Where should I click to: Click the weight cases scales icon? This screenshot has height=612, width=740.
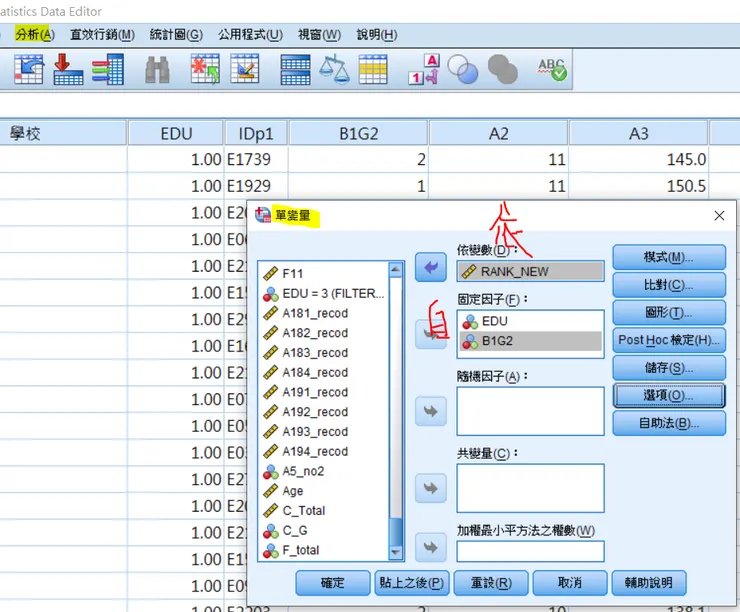click(x=334, y=69)
